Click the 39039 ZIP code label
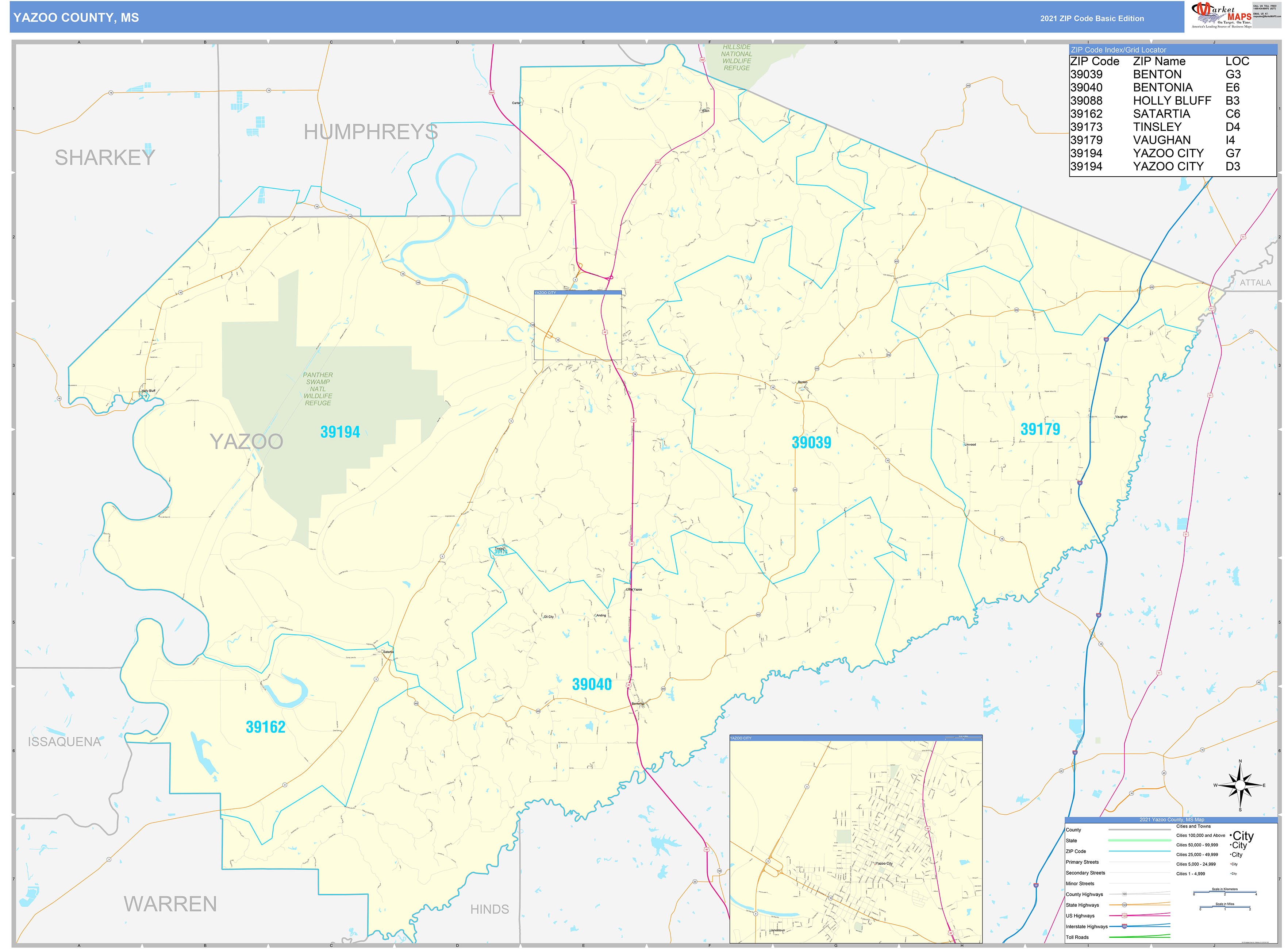This screenshot has width=1288, height=949. (x=811, y=442)
